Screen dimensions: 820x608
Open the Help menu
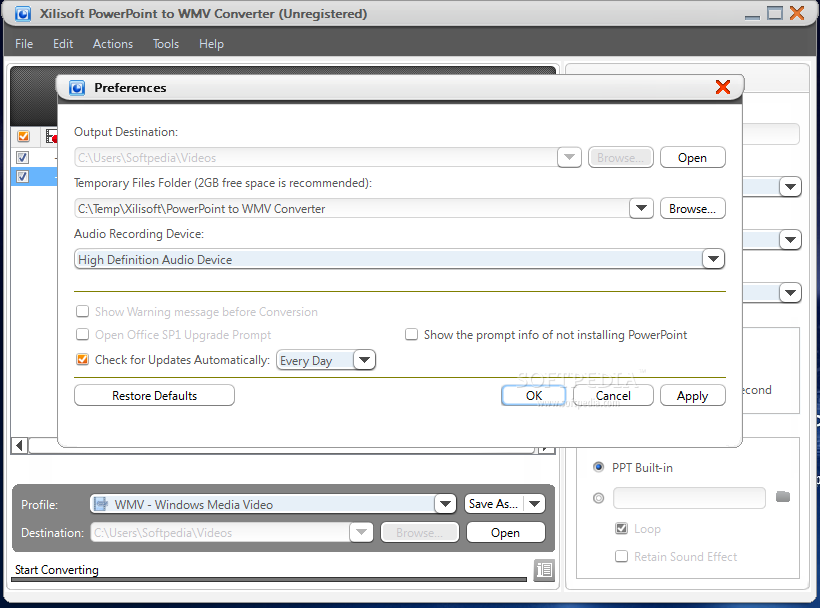pos(211,44)
